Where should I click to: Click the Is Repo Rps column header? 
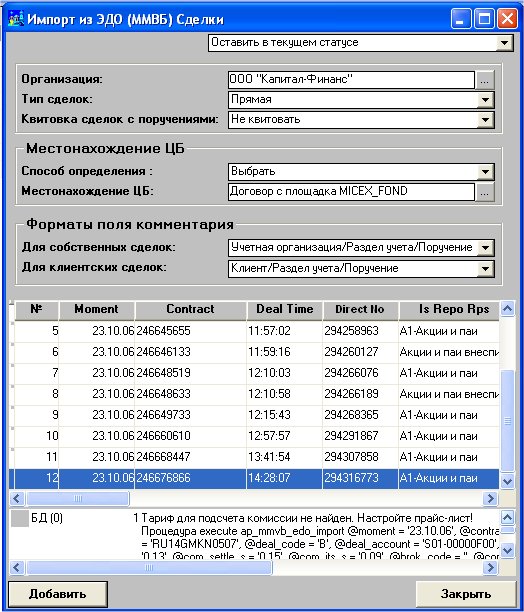[x=449, y=310]
